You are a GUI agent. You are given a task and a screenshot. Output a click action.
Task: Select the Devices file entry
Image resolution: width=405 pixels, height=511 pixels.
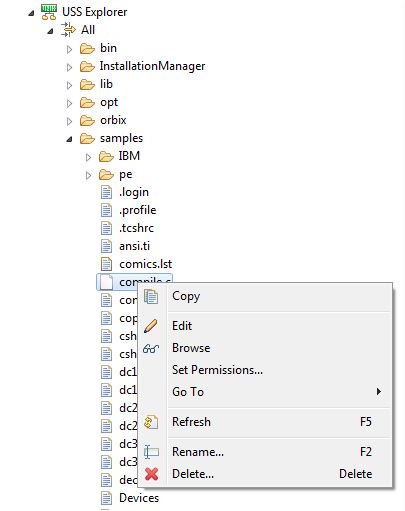(x=139, y=498)
